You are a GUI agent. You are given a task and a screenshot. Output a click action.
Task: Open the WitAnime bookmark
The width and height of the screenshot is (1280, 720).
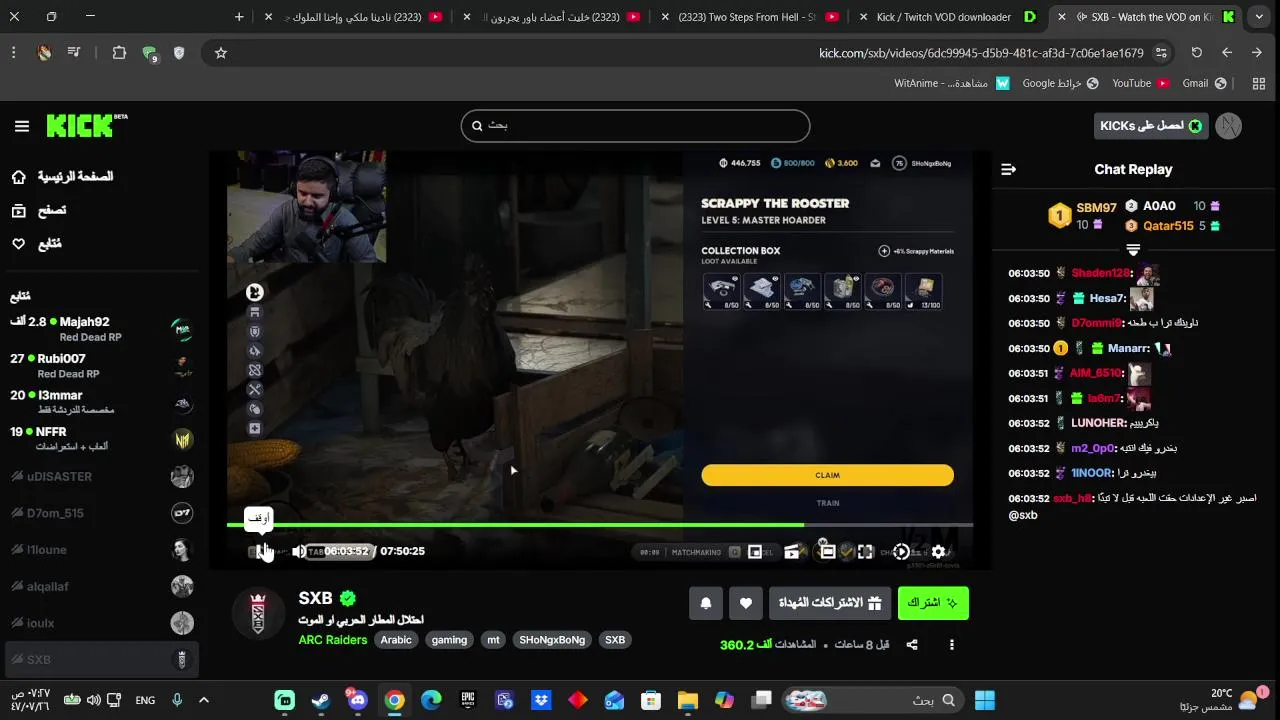pyautogui.click(x=952, y=83)
